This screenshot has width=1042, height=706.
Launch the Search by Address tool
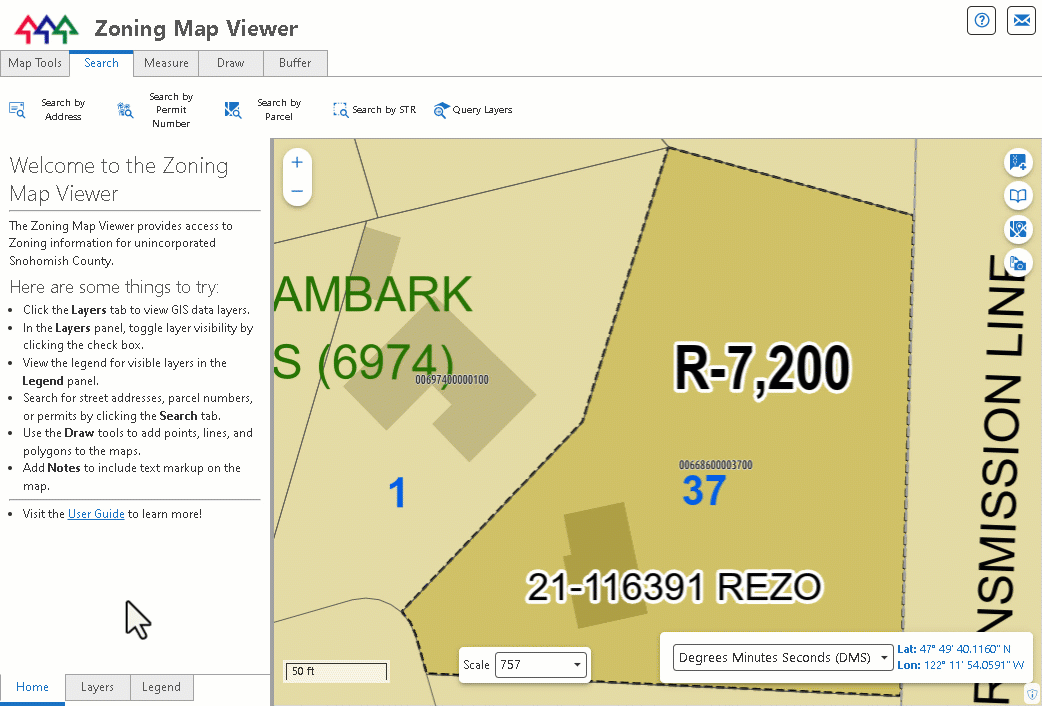(x=47, y=110)
